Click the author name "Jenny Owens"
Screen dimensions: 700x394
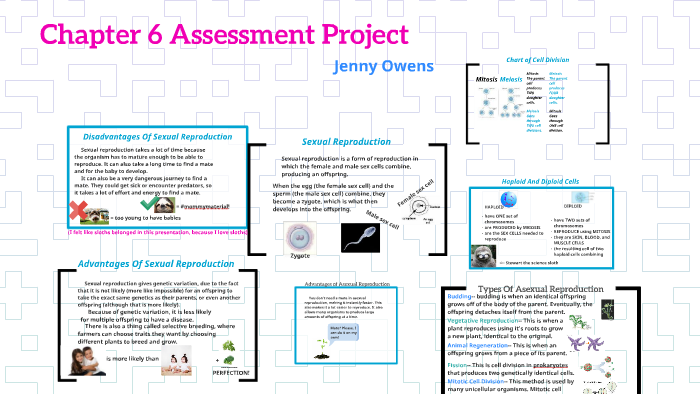click(383, 66)
